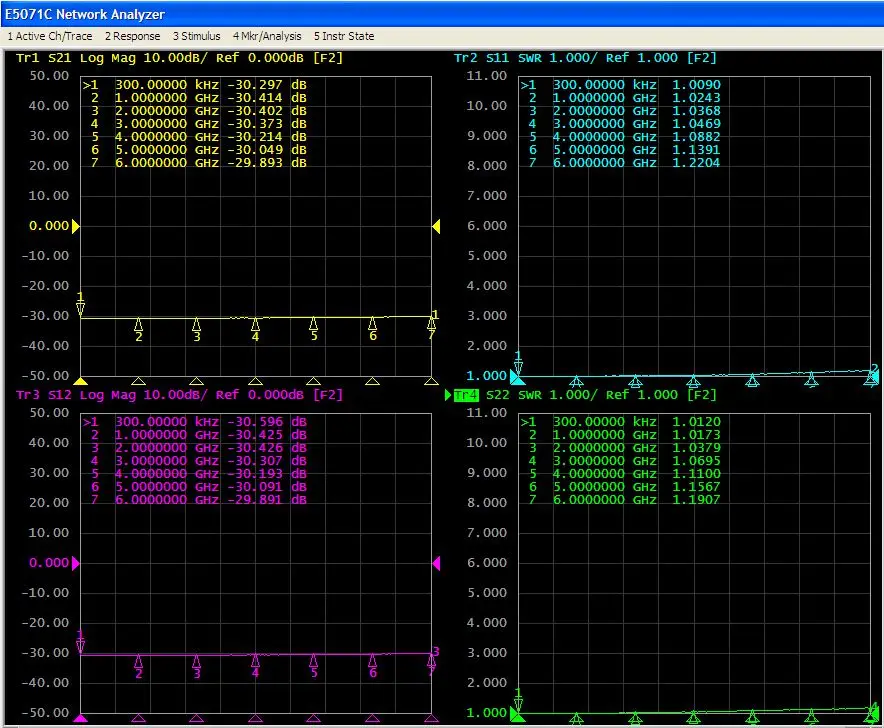Viewport: 884px width, 728px height.
Task: Click the left magenta reference triangle at 0.000
Action: [x=76, y=563]
